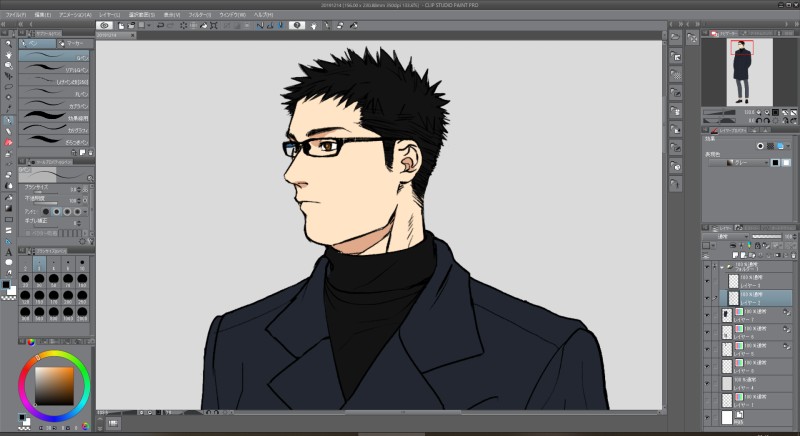This screenshot has width=800, height=436.
Task: Delete the sub tool with trash icon
Action: [x=91, y=152]
